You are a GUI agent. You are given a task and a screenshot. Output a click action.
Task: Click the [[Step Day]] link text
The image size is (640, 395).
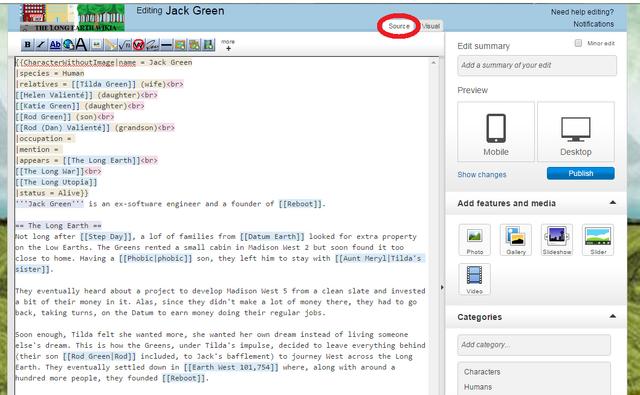106,237
